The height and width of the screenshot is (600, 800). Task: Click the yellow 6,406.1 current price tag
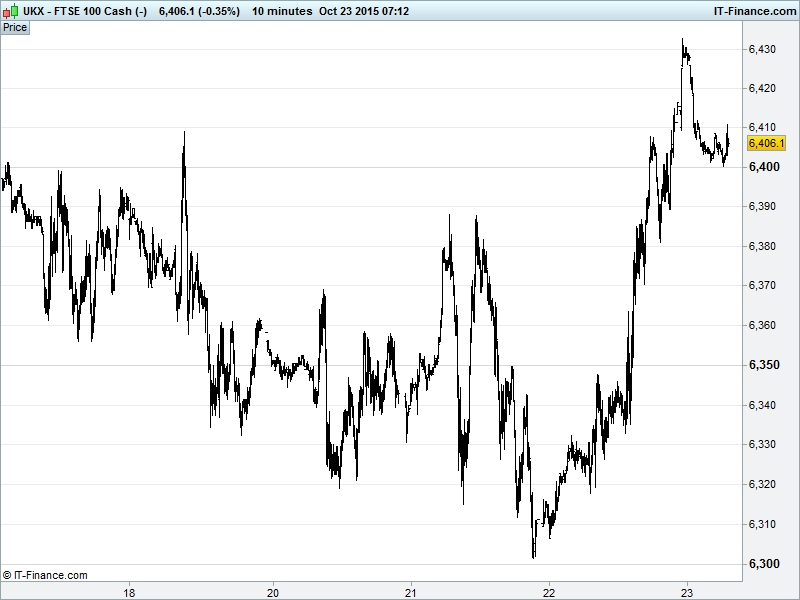(766, 144)
